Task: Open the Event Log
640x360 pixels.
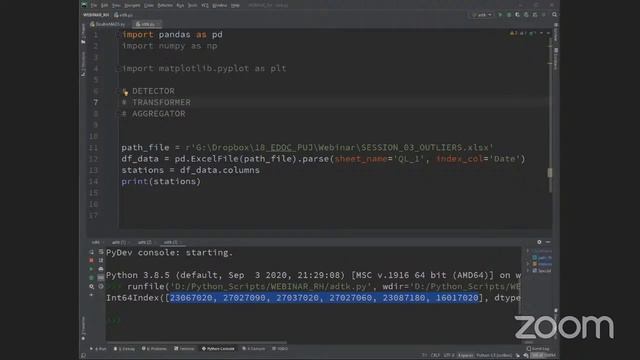Action: (538, 349)
